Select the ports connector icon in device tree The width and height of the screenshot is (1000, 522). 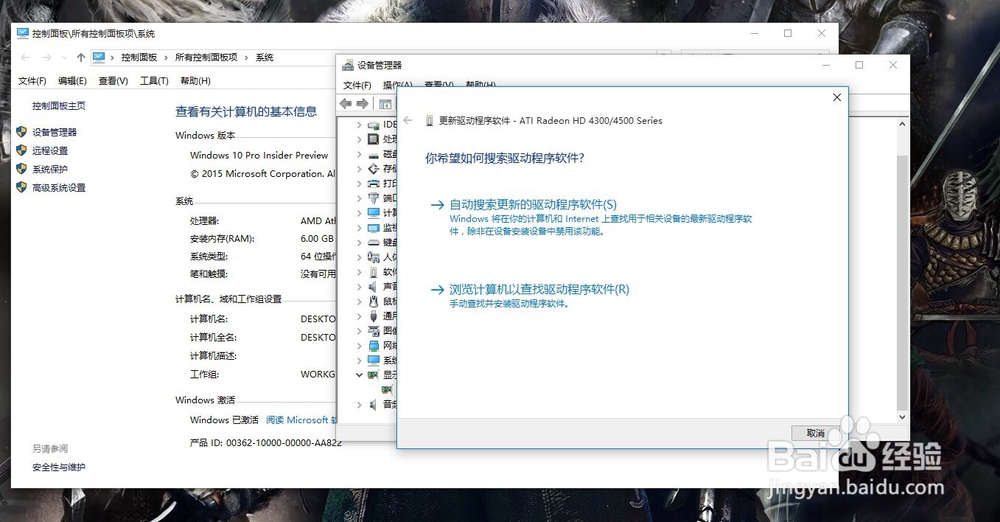tap(374, 198)
